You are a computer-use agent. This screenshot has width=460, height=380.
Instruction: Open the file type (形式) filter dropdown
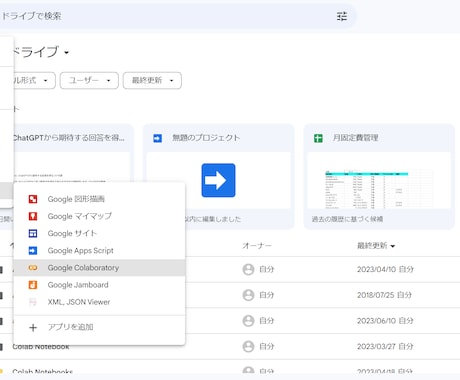34,80
